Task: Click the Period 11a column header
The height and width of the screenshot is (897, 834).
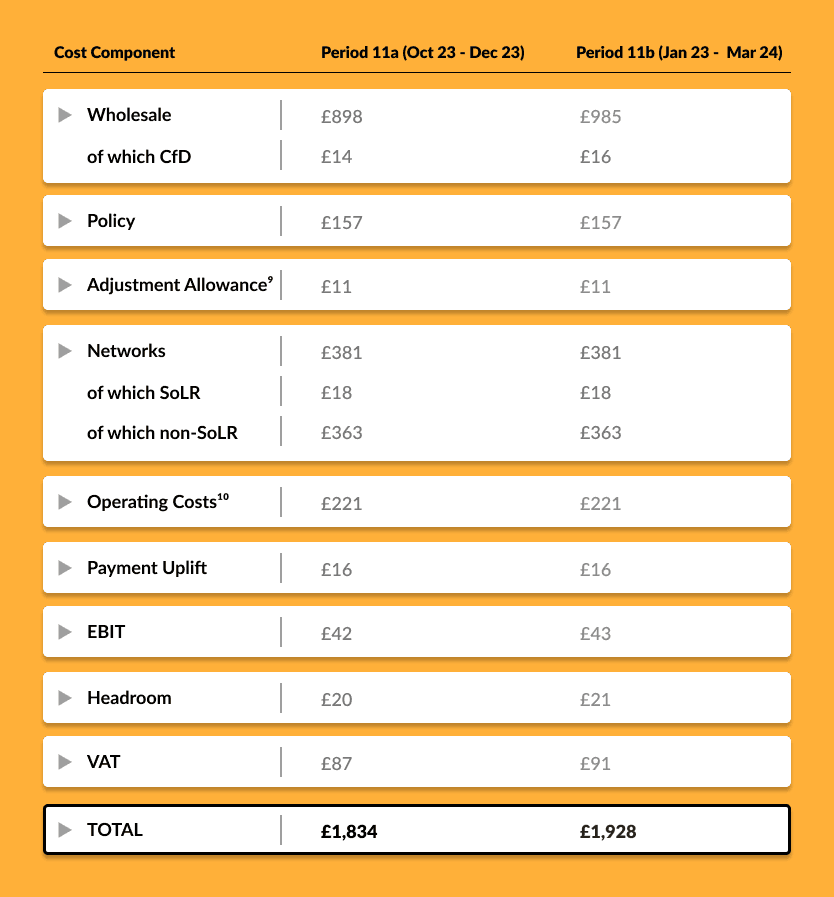Action: [423, 53]
